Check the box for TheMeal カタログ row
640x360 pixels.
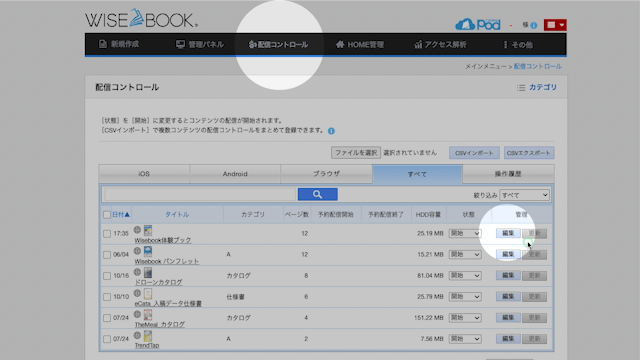[x=107, y=318]
